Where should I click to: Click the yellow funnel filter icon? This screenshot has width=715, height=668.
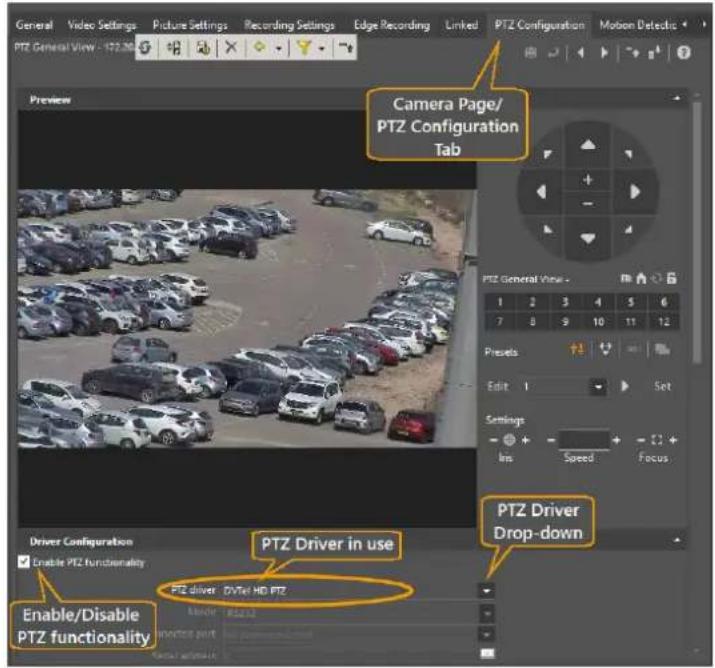pos(304,47)
